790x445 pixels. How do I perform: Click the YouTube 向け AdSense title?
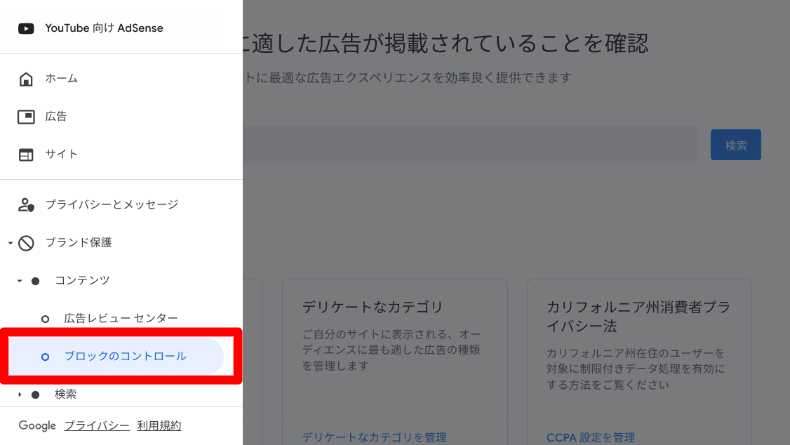coord(104,28)
